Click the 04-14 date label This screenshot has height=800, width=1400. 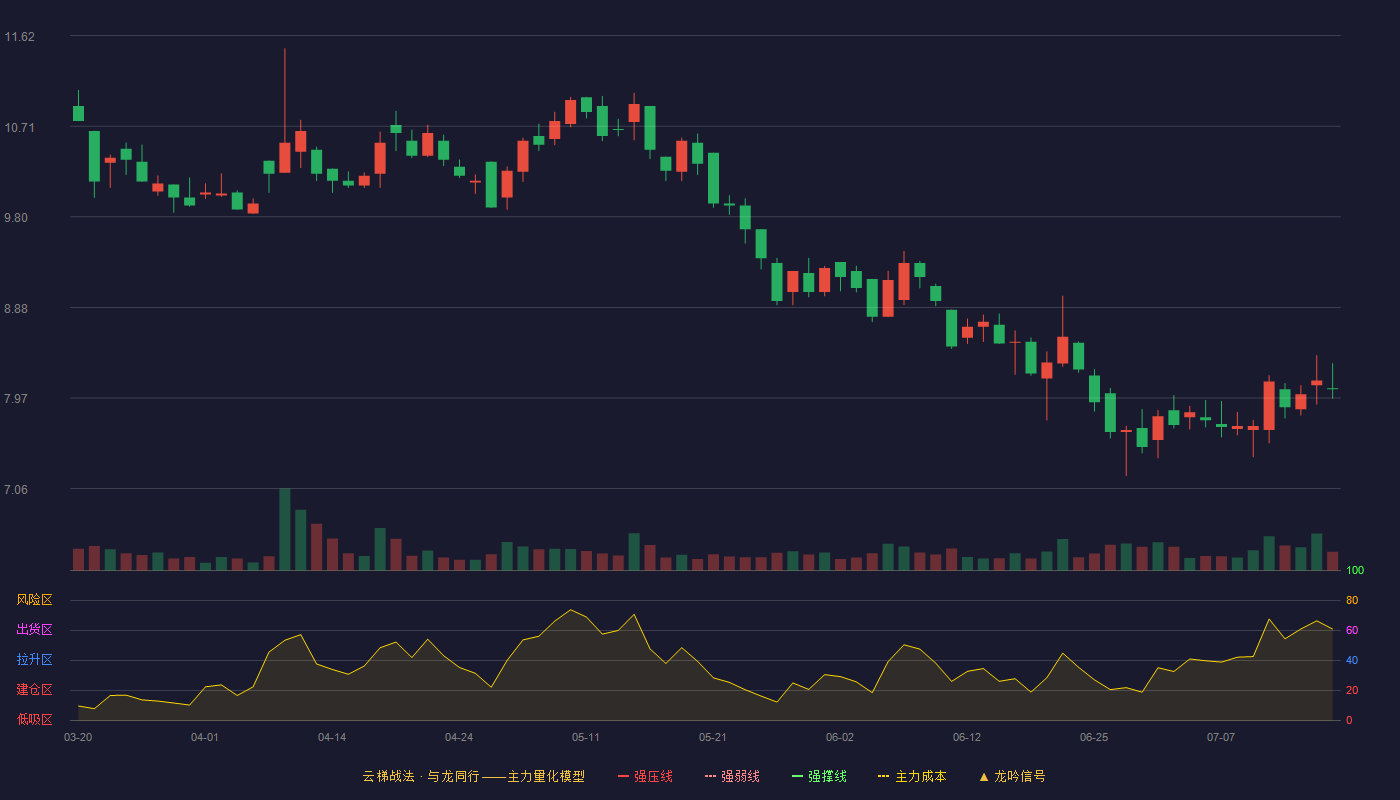(x=332, y=737)
